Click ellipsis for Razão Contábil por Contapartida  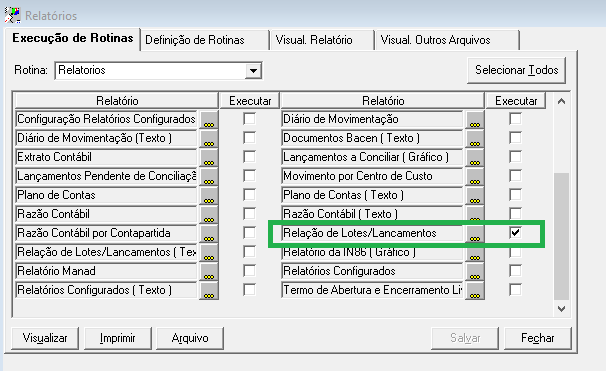[209, 233]
